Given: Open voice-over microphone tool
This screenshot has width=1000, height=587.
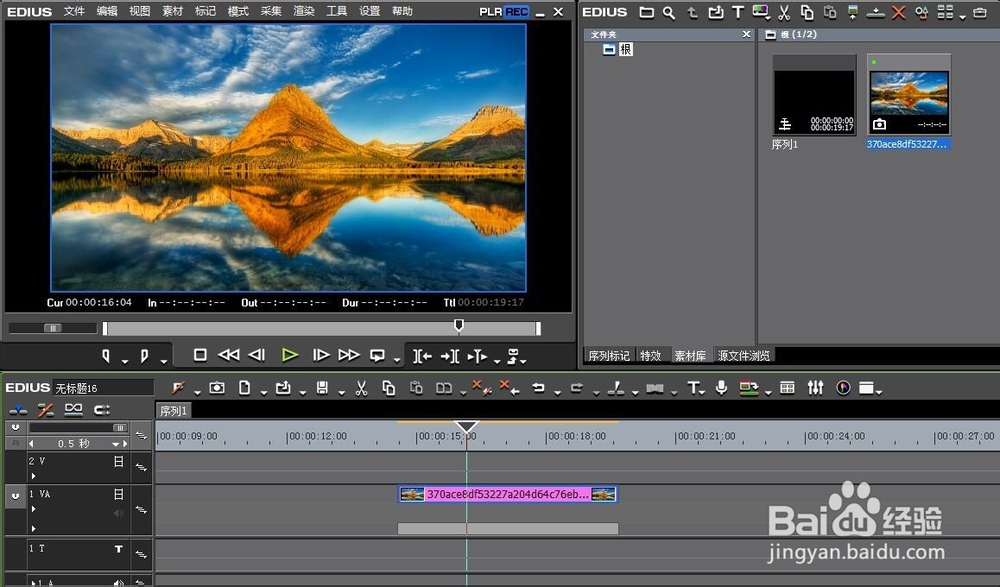Looking at the screenshot, I should (721, 388).
